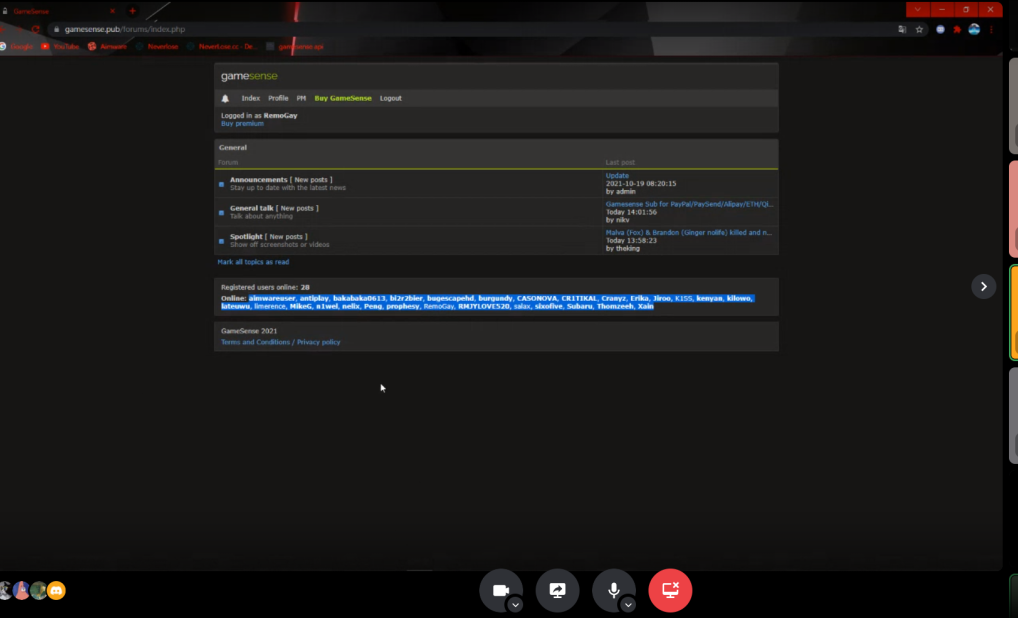
Task: Open the Malva (Fox) & Brandon post
Action: (x=688, y=232)
